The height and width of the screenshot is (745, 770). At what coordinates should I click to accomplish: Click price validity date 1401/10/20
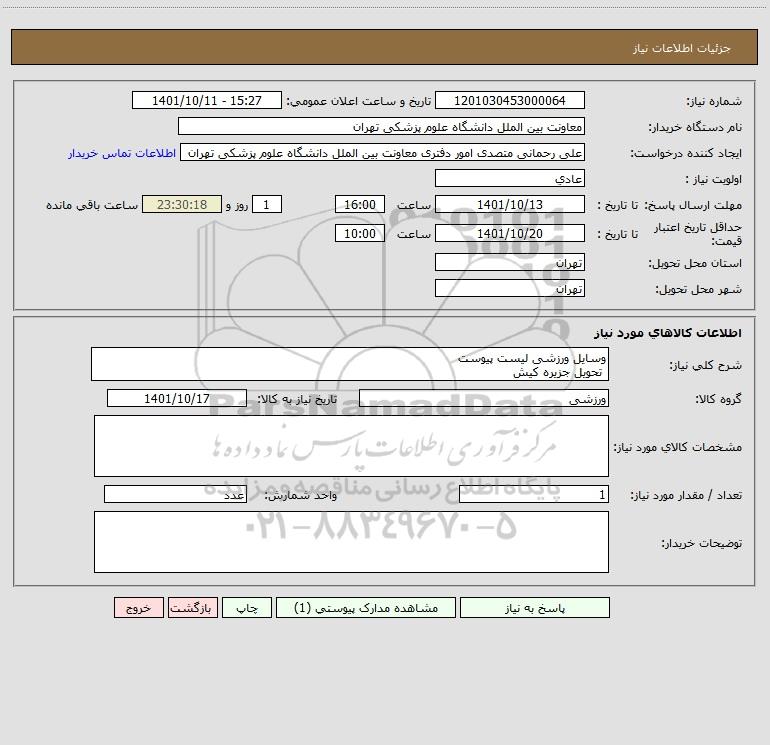pyautogui.click(x=510, y=233)
